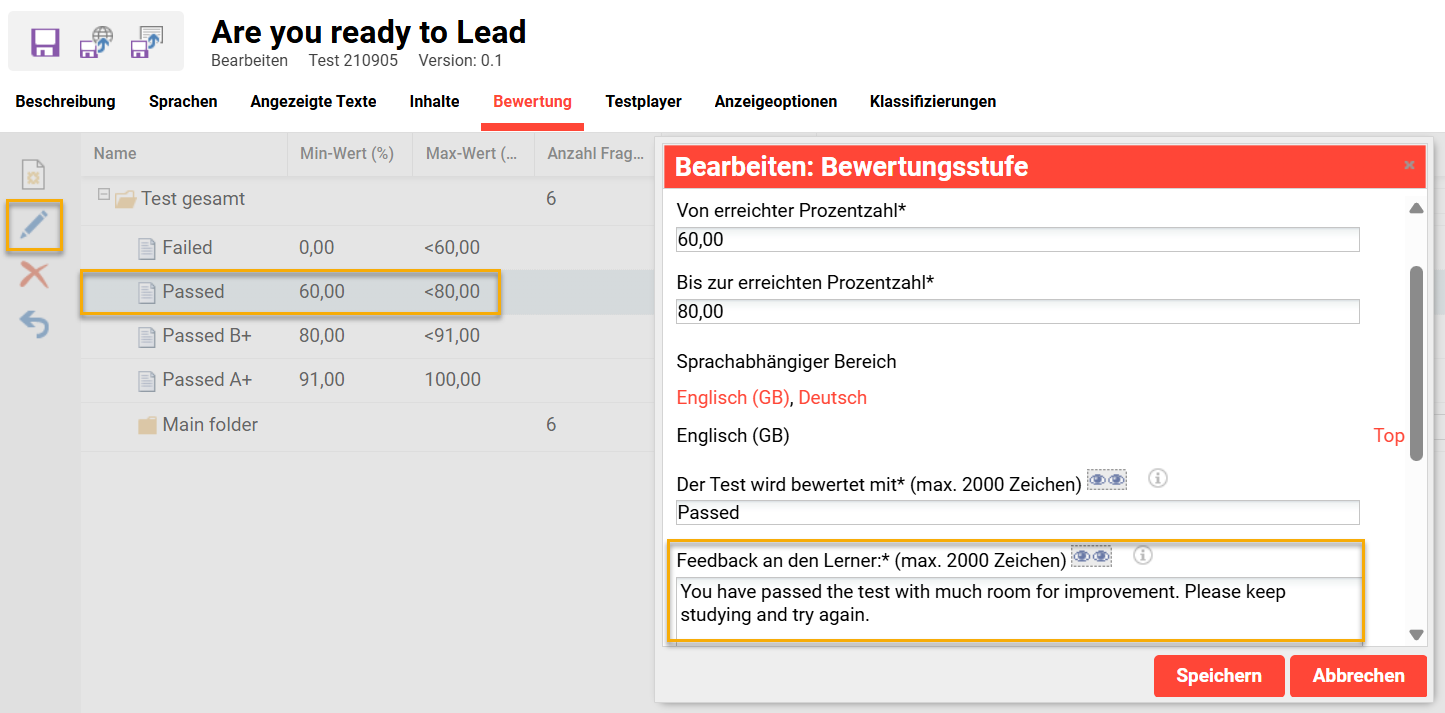Open the info tooltip beside the feedback field
Viewport: 1445px width, 713px height.
(x=1142, y=555)
